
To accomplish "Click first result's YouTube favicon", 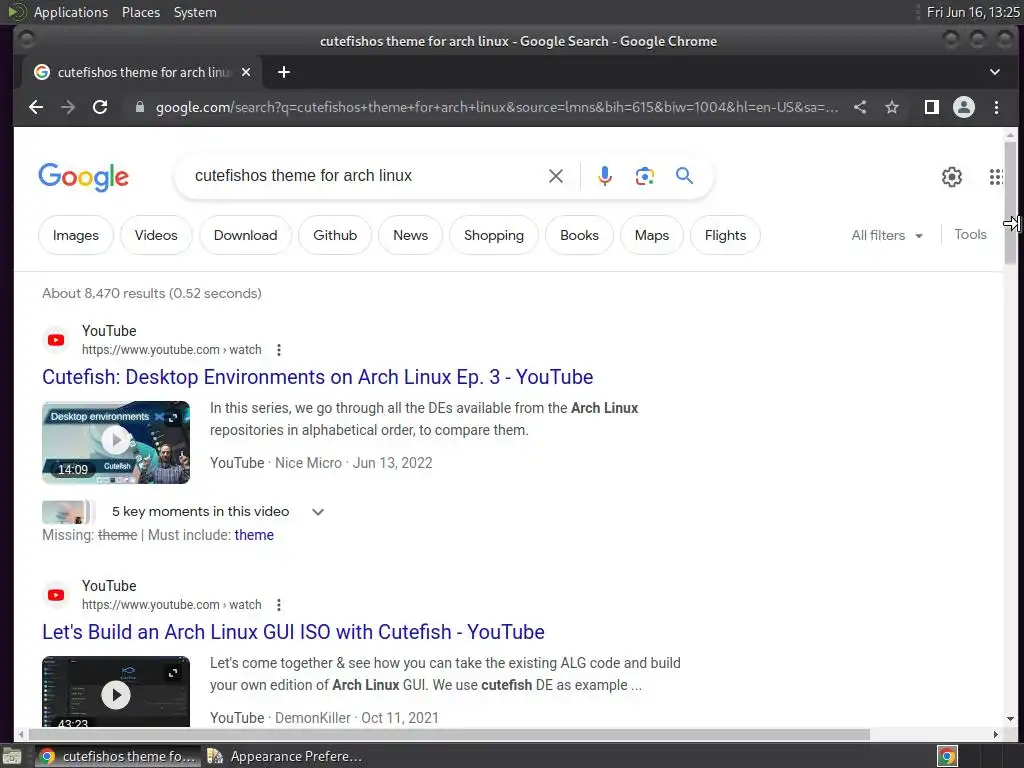I will (x=56, y=340).
